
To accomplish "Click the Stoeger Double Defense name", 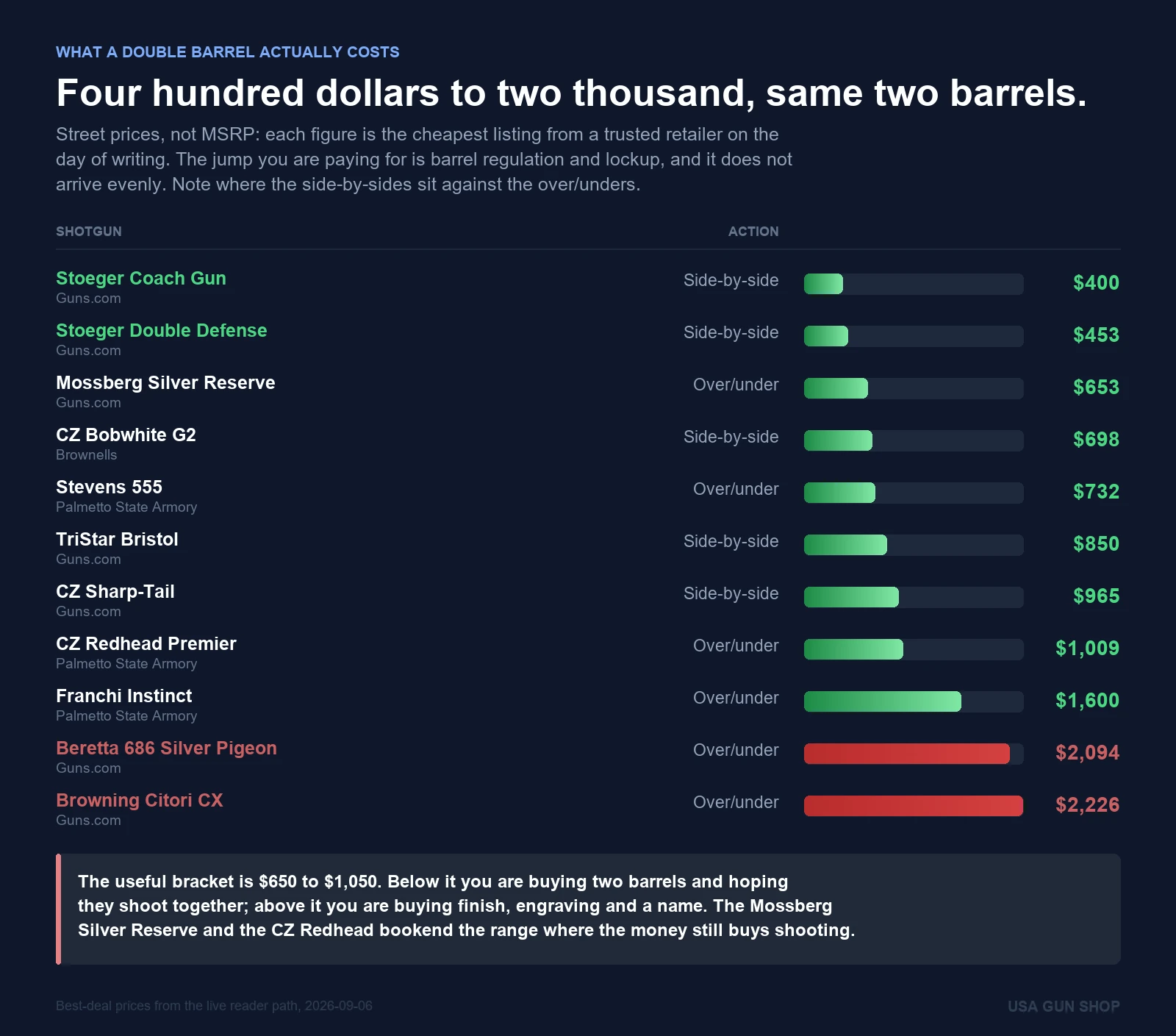I will (162, 331).
